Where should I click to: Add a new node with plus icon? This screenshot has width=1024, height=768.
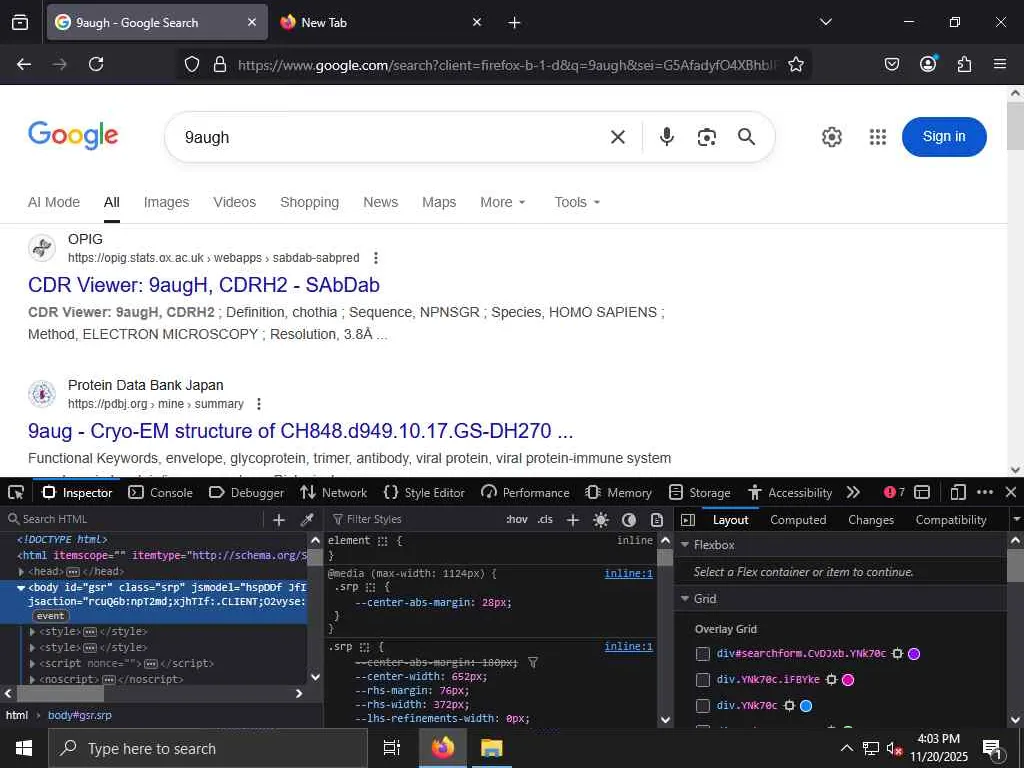tap(279, 520)
